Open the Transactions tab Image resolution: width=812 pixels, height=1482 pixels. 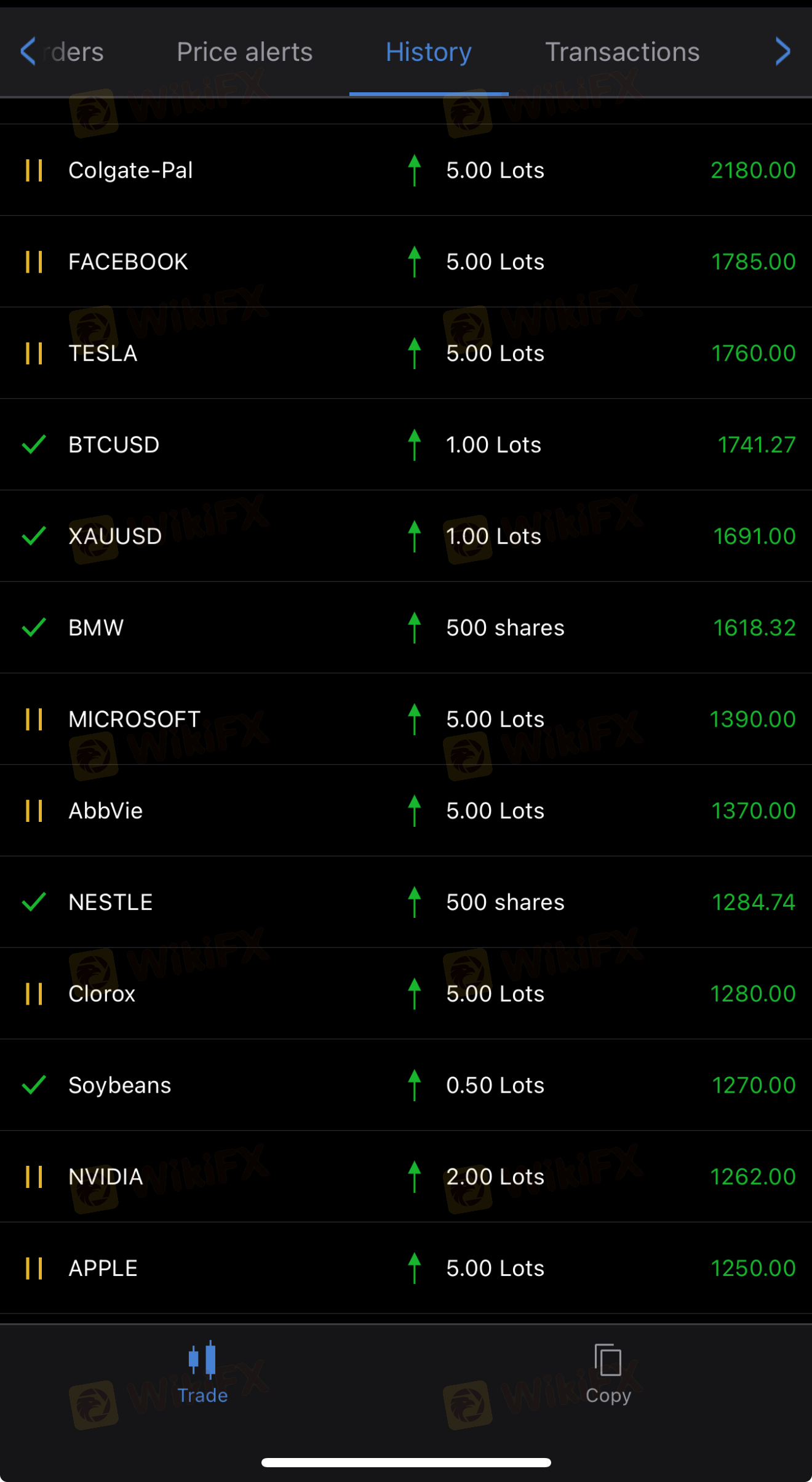[x=622, y=52]
